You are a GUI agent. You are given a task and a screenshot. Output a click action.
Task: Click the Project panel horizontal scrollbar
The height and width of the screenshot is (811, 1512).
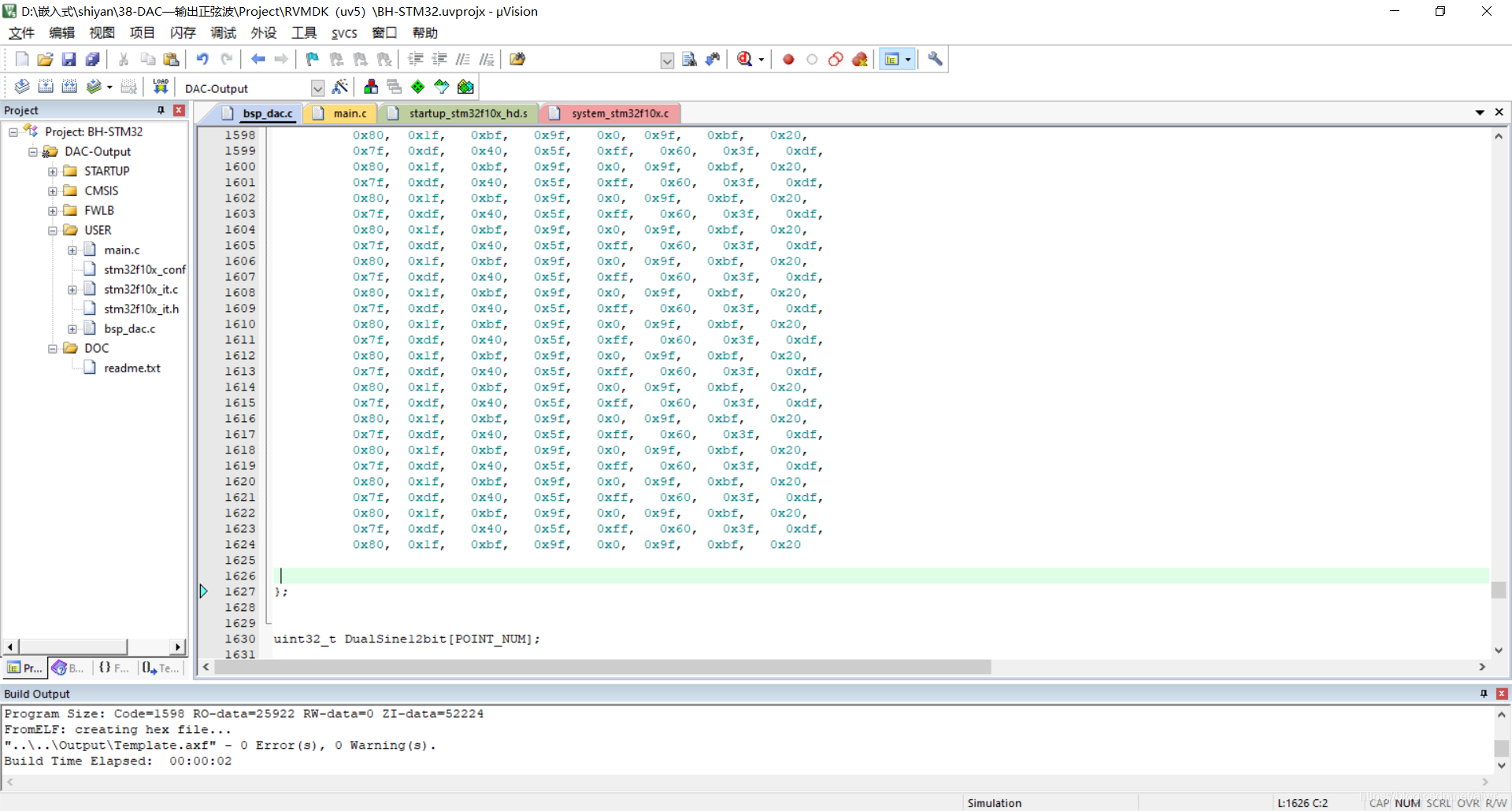pyautogui.click(x=72, y=646)
